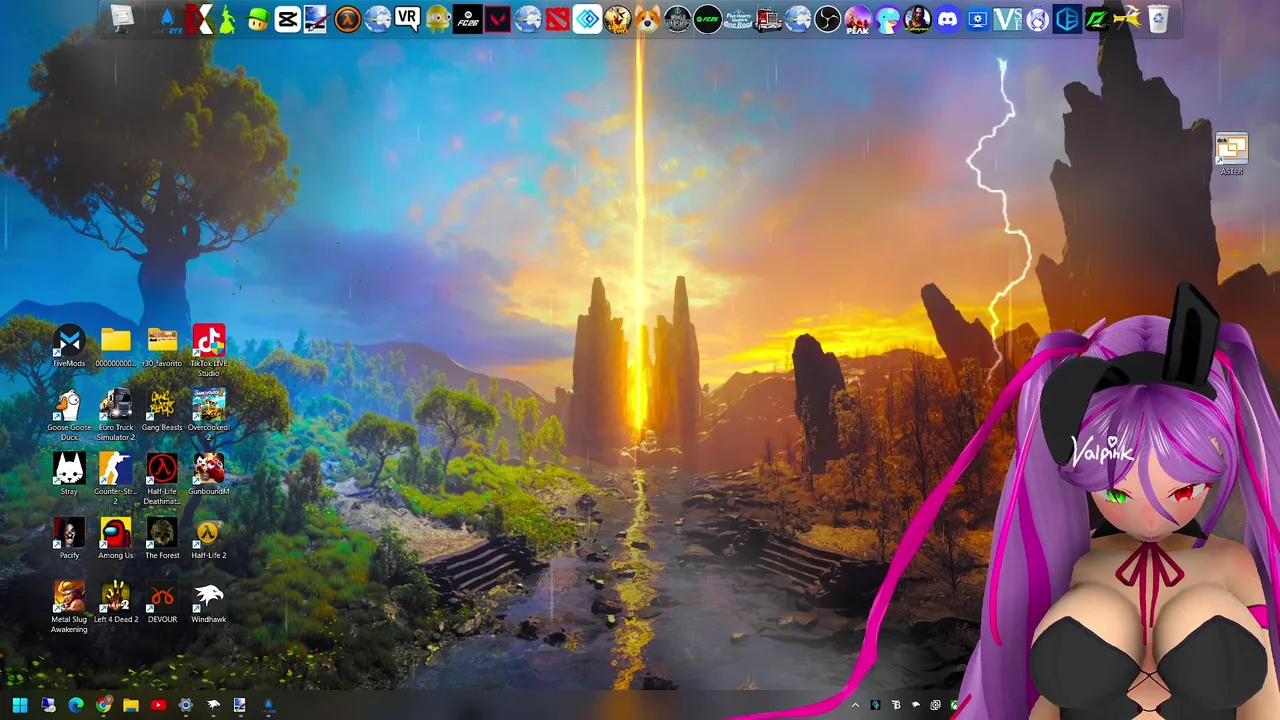
Task: Launch the Stray game shortcut
Action: 69,474
